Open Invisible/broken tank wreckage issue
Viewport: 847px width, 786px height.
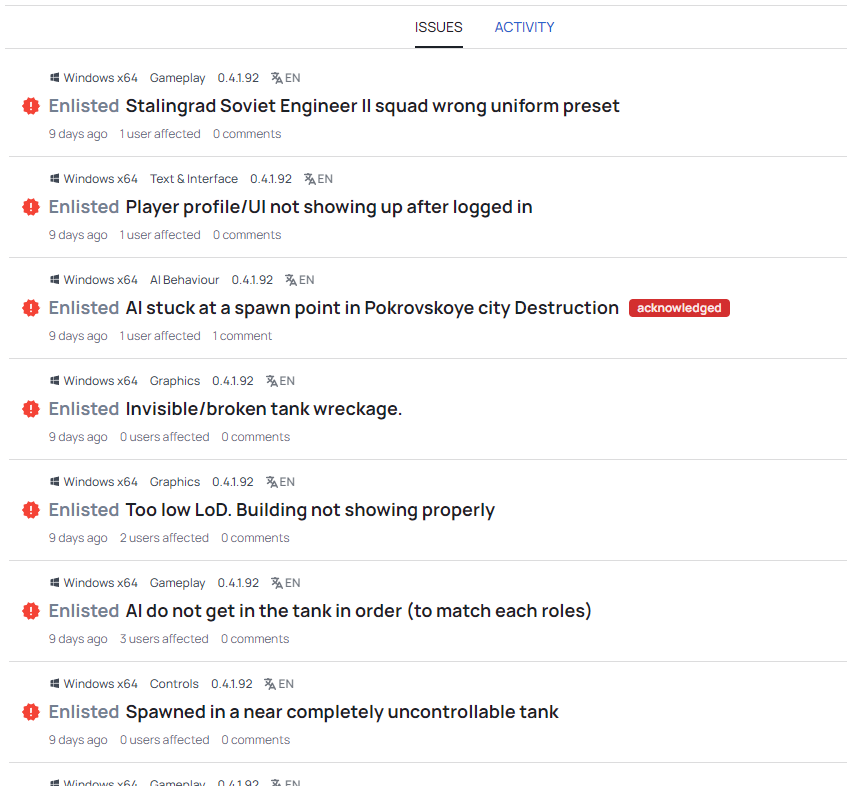click(x=264, y=409)
